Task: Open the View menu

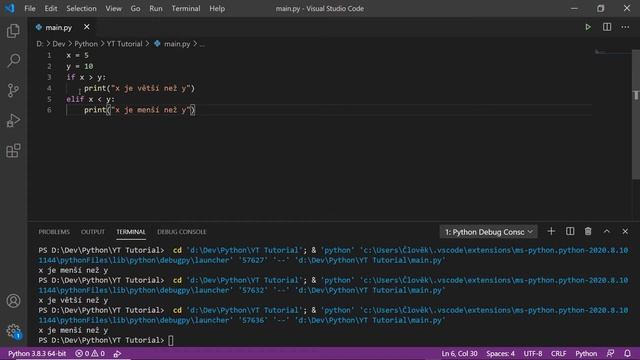Action: click(113, 9)
